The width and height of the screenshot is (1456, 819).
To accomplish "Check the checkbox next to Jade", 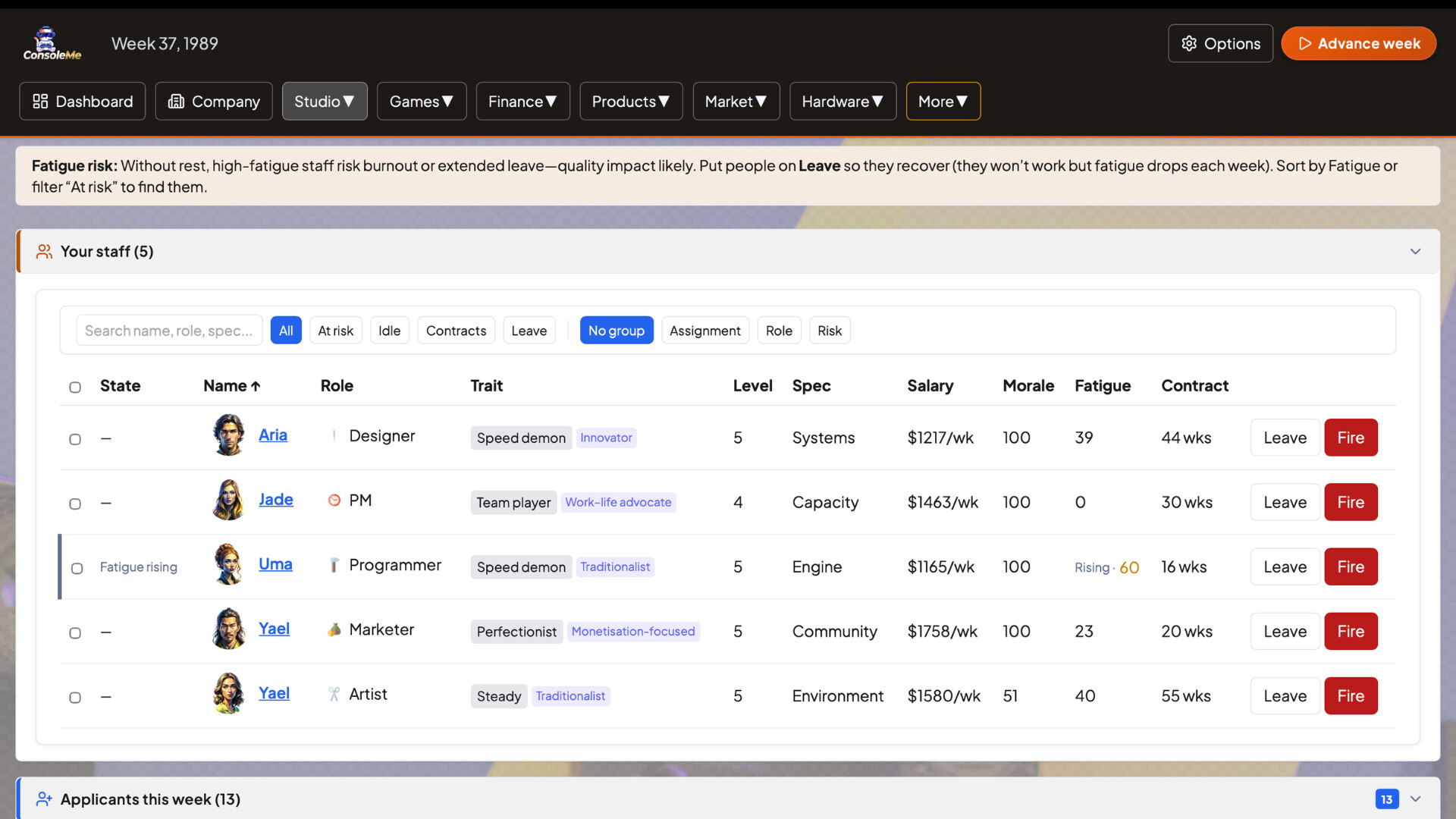I will pos(75,503).
